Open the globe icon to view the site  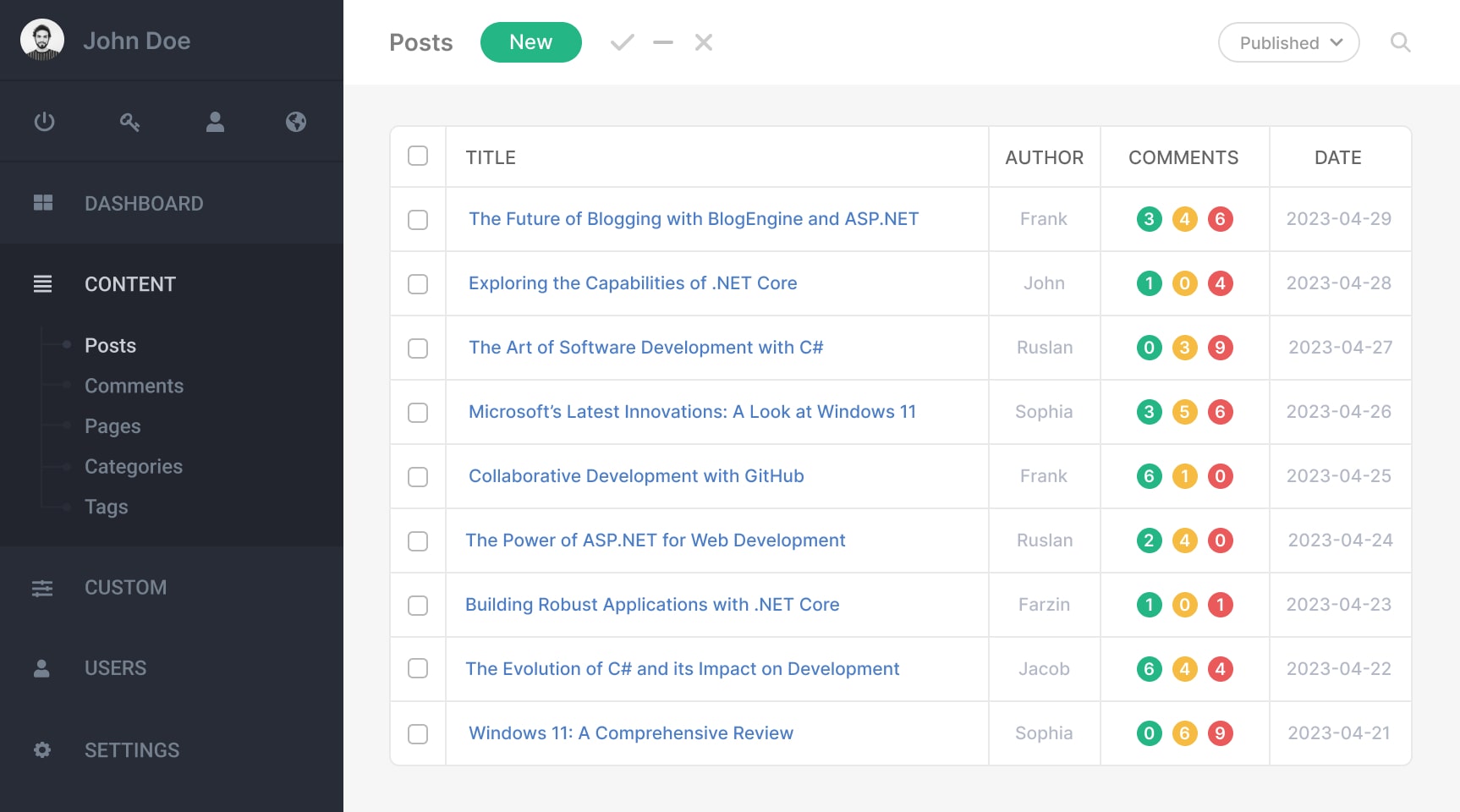pyautogui.click(x=296, y=121)
